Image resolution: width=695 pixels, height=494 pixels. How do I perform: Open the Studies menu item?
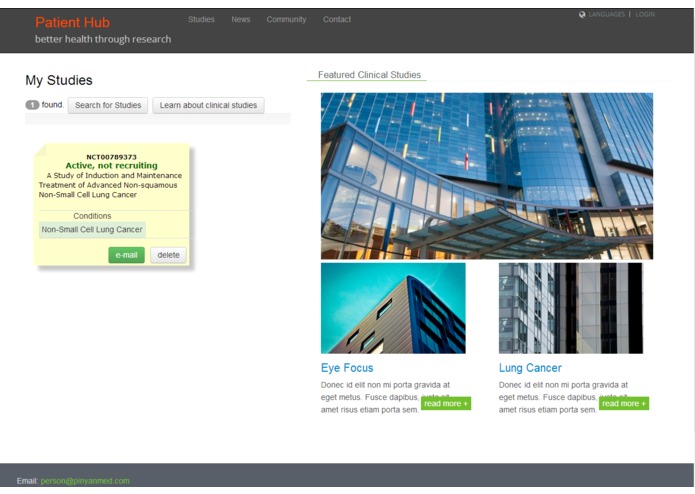tap(201, 19)
